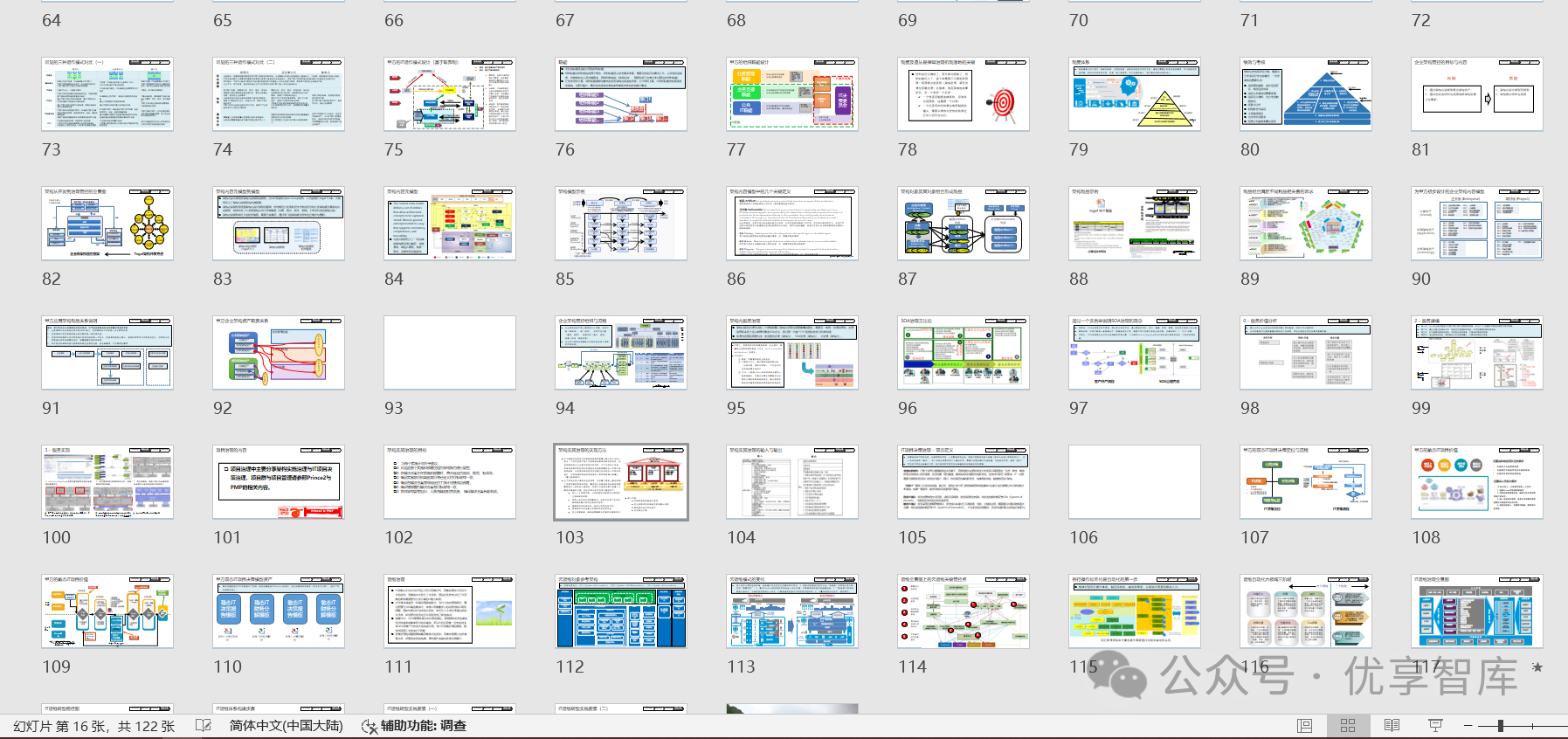Select slide 99 thumbnail
Screen dimensions: 1568x739
click(x=1477, y=353)
